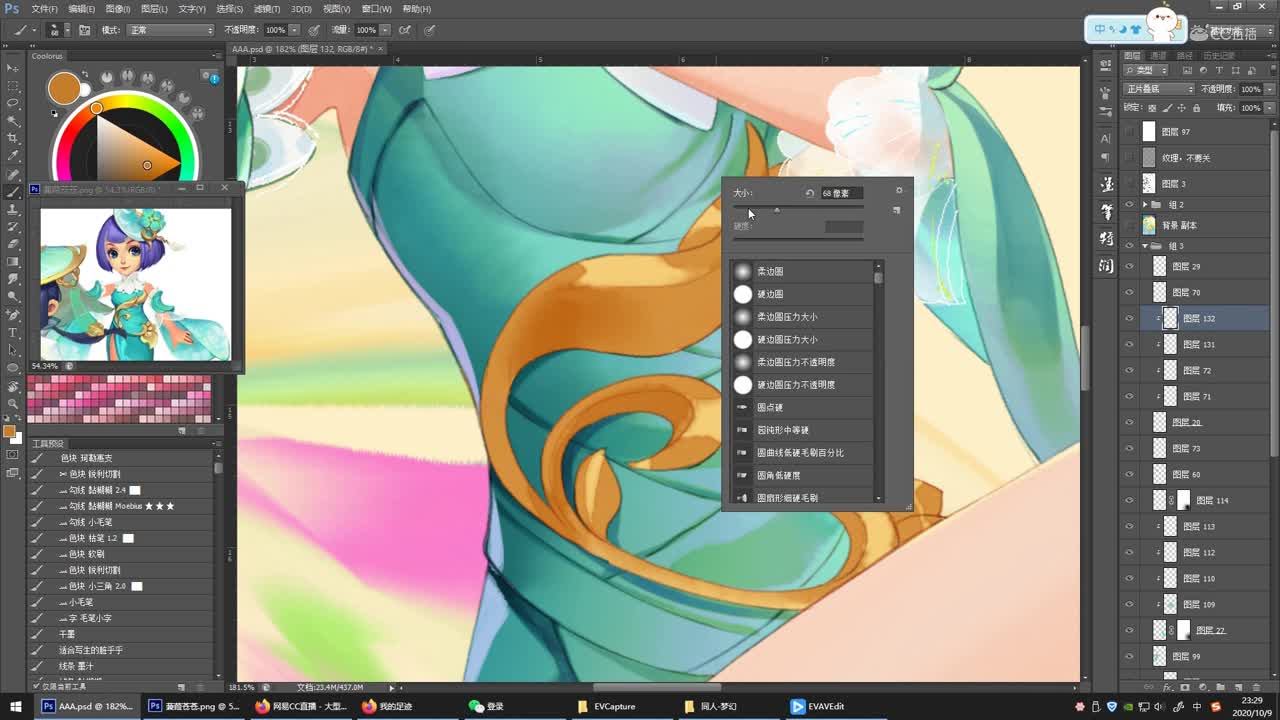Select the Rectangular Marquee tool
The height and width of the screenshot is (720, 1280).
(x=13, y=86)
